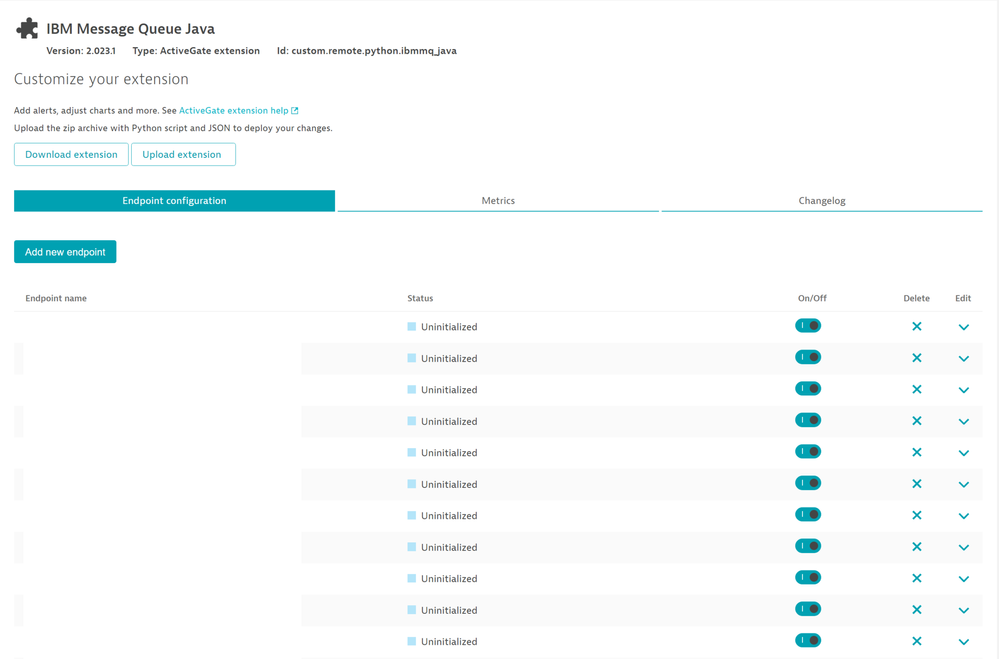Switch to the Metrics tab

pyautogui.click(x=498, y=201)
